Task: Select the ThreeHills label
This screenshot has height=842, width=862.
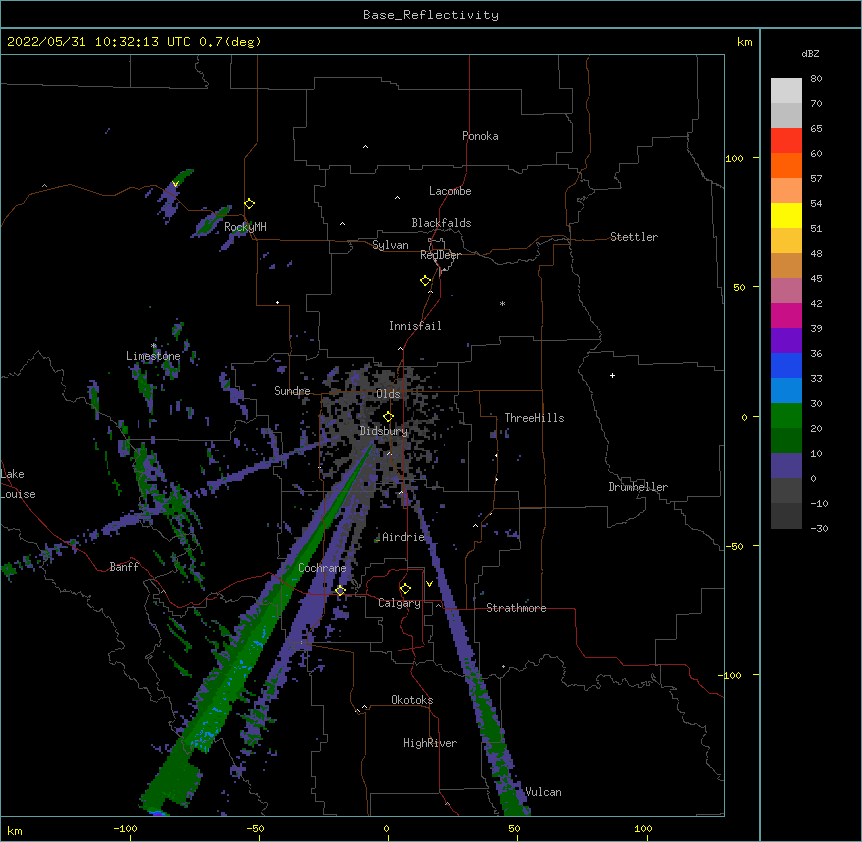Action: (534, 418)
